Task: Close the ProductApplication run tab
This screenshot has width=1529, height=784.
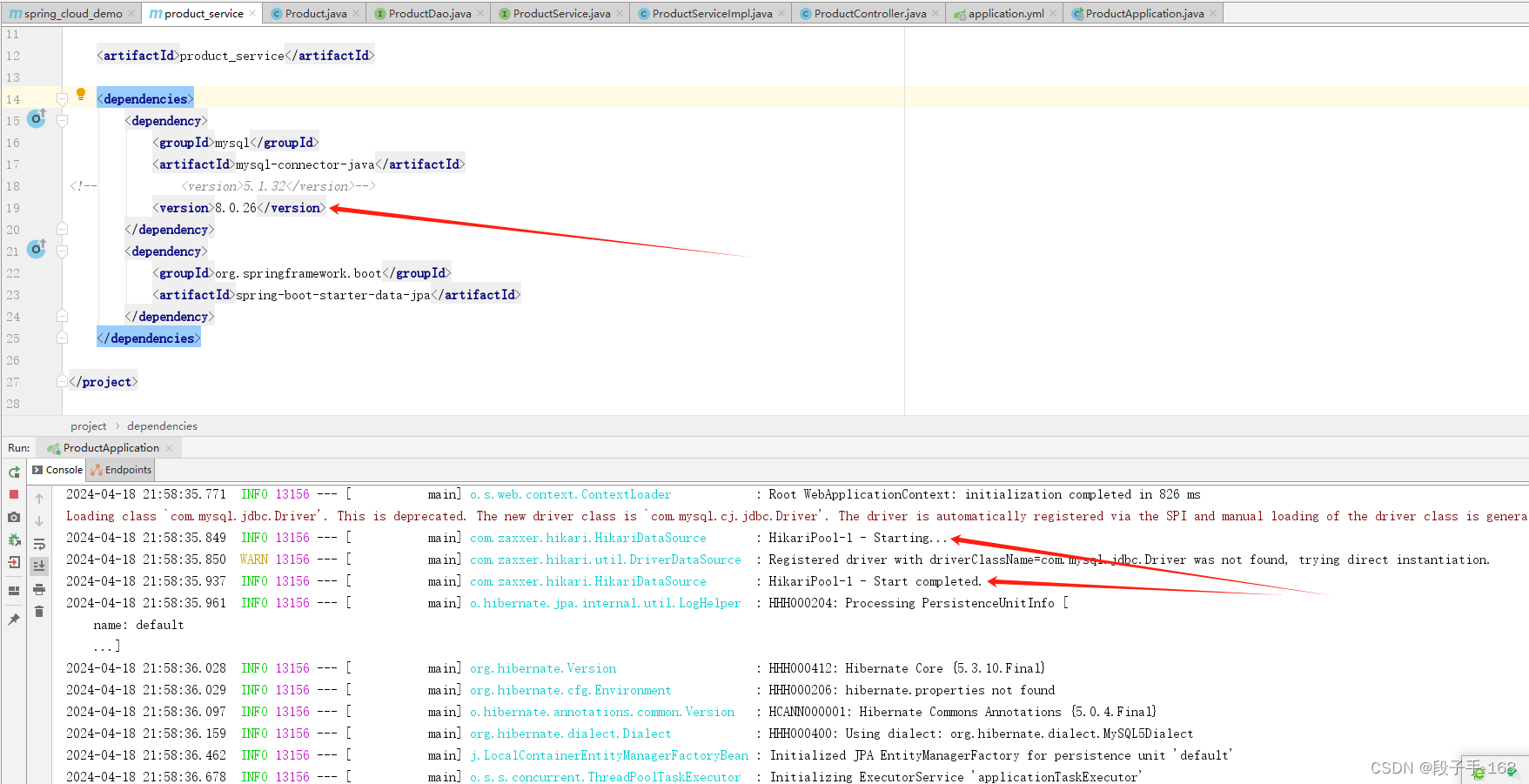Action: (x=169, y=448)
